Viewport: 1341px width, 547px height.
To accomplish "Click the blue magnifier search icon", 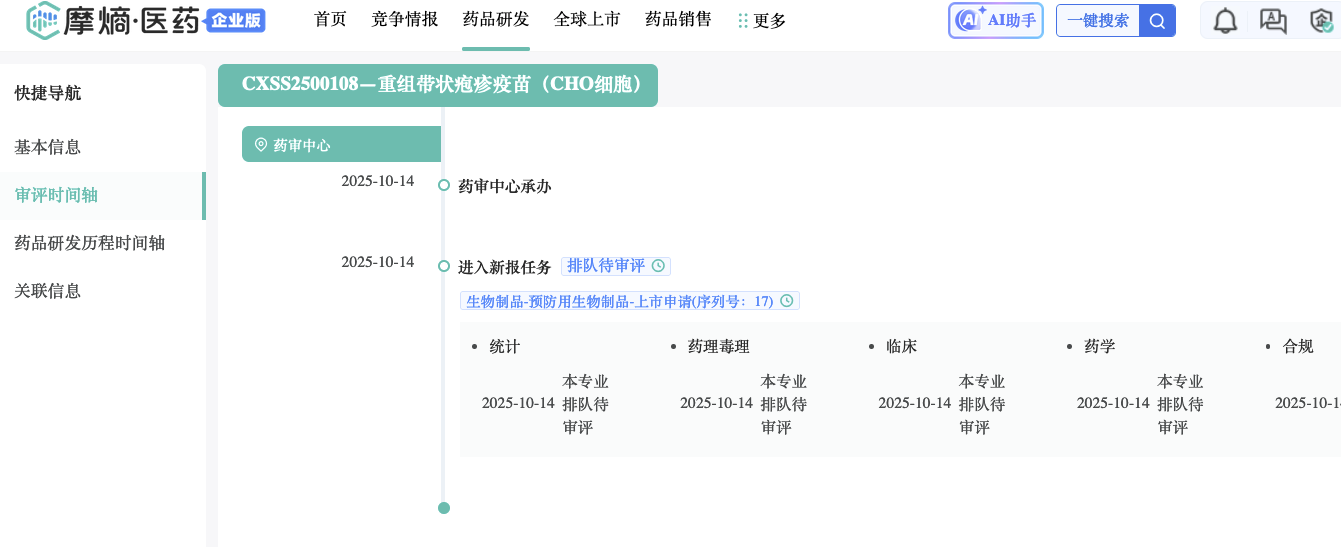I will click(1157, 21).
